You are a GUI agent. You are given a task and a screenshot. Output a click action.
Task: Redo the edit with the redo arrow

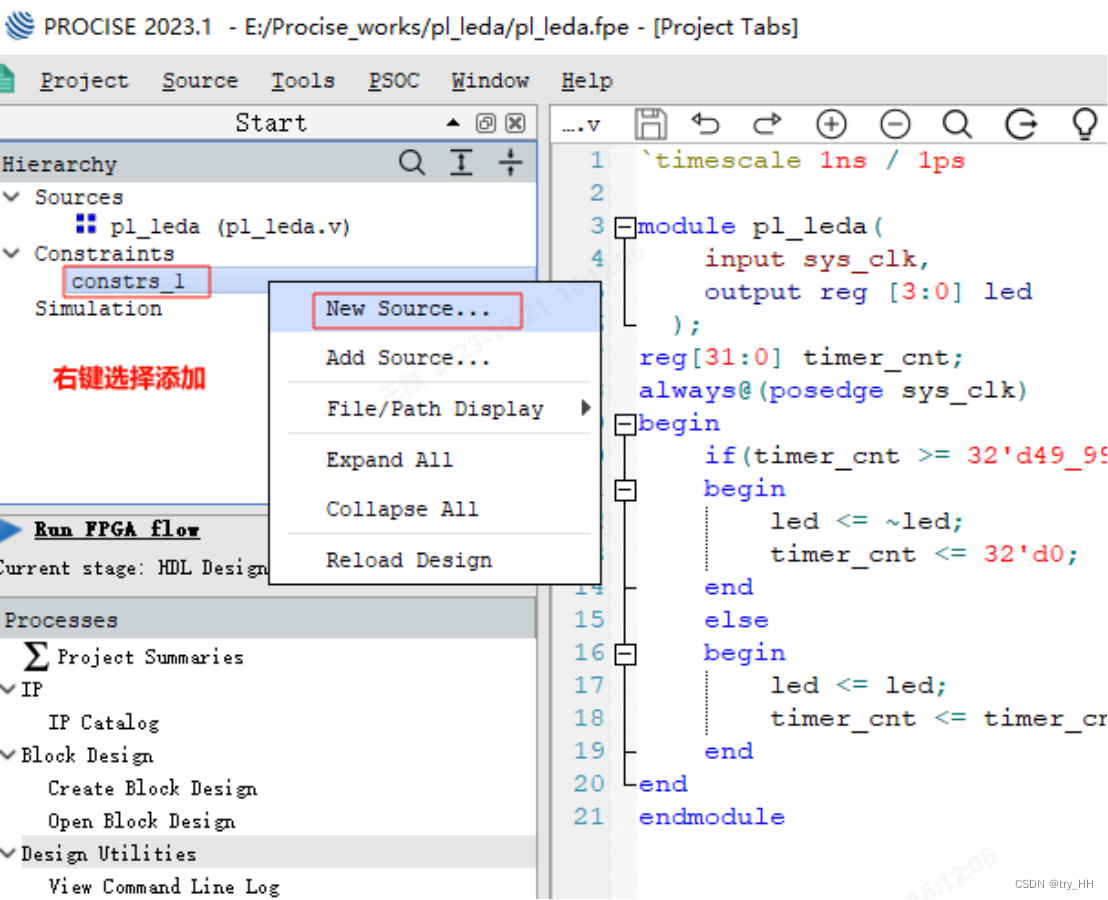pos(767,124)
